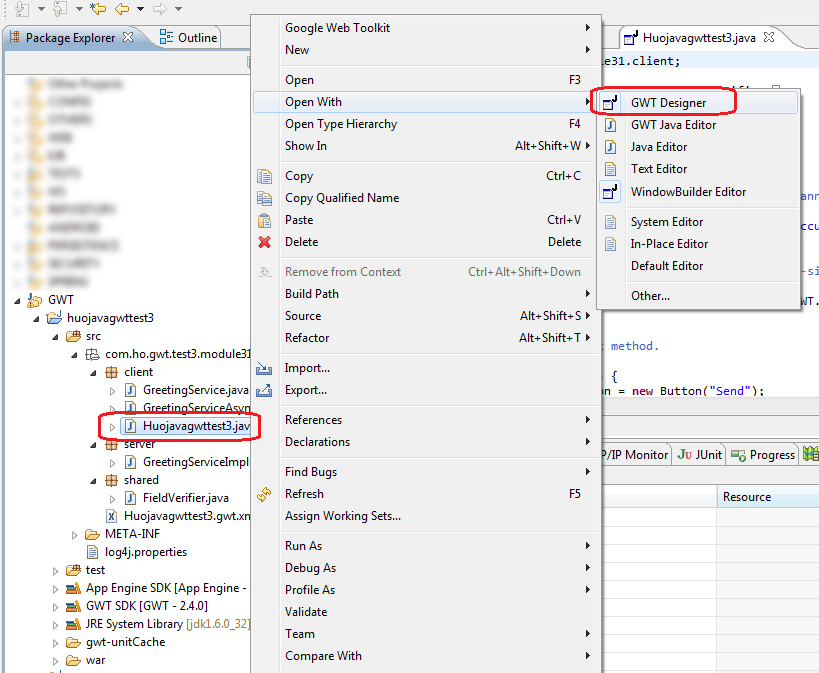This screenshot has width=819, height=673.
Task: Open the file with GWT Designer
Action: point(672,101)
